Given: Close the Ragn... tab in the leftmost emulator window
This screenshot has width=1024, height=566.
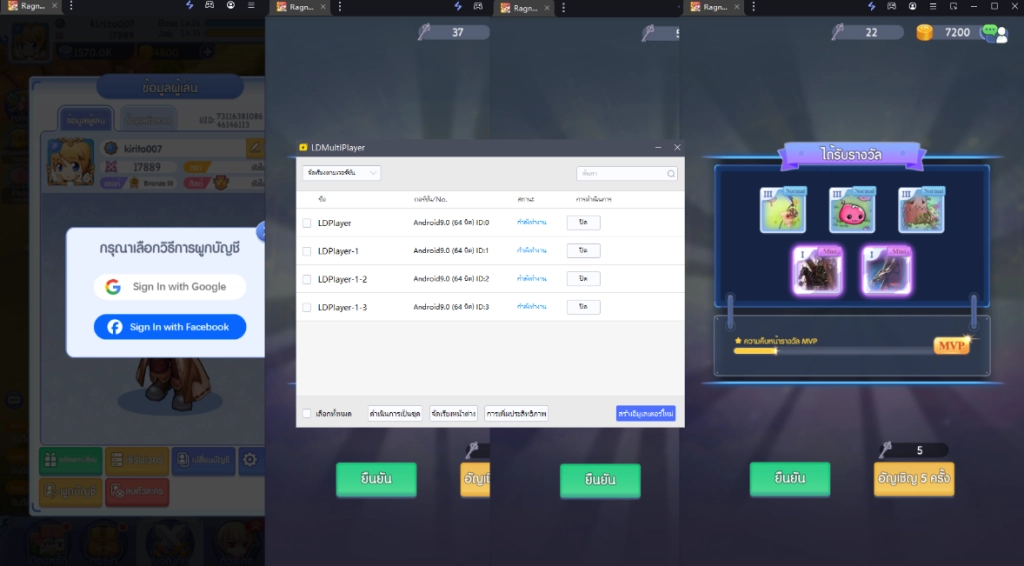Looking at the screenshot, I should (54, 6).
